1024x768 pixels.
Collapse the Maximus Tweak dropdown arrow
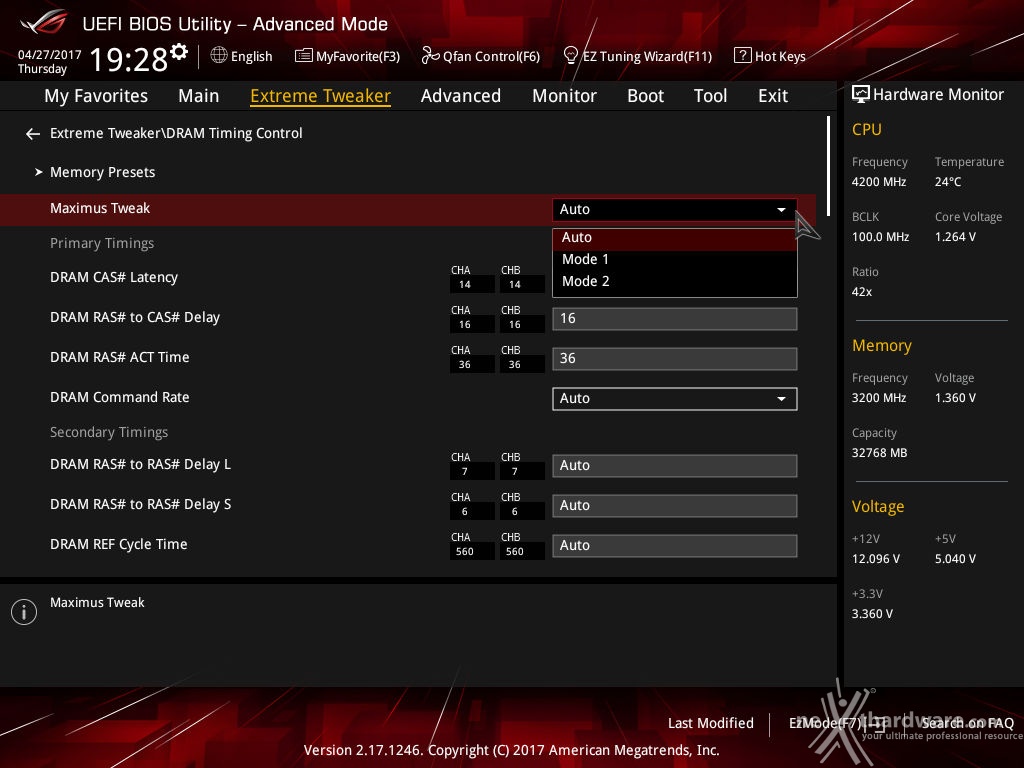781,210
